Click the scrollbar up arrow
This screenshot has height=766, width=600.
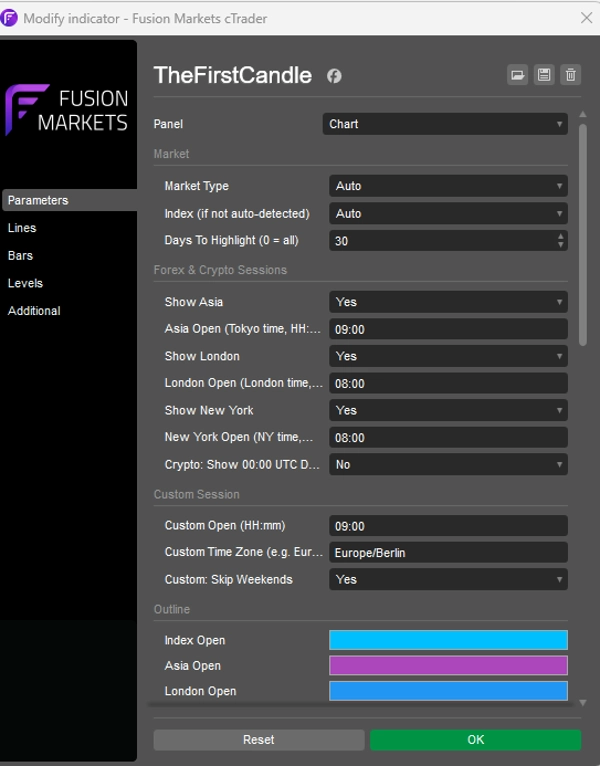[582, 114]
